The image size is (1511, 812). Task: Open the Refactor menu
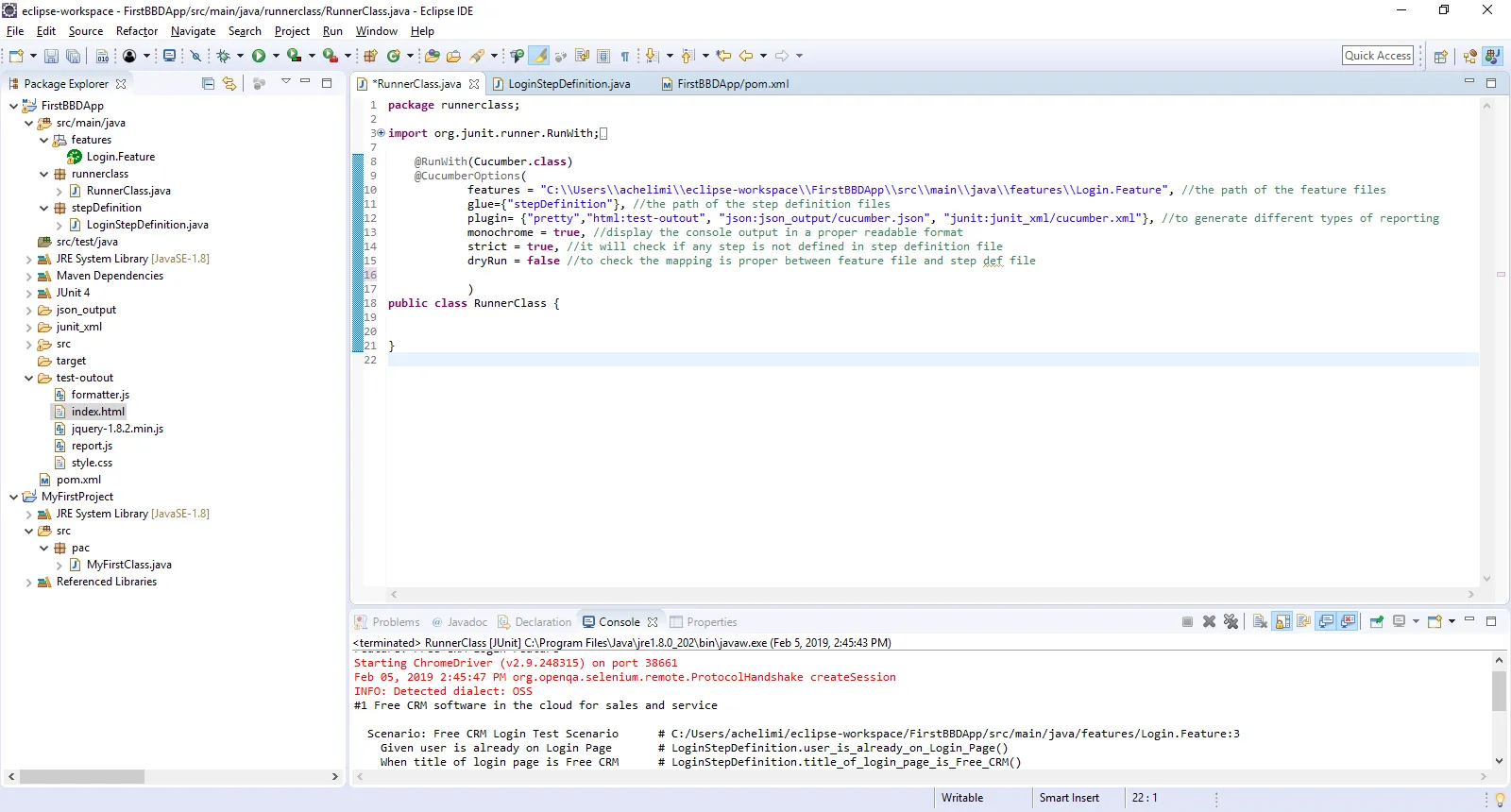pyautogui.click(x=136, y=31)
